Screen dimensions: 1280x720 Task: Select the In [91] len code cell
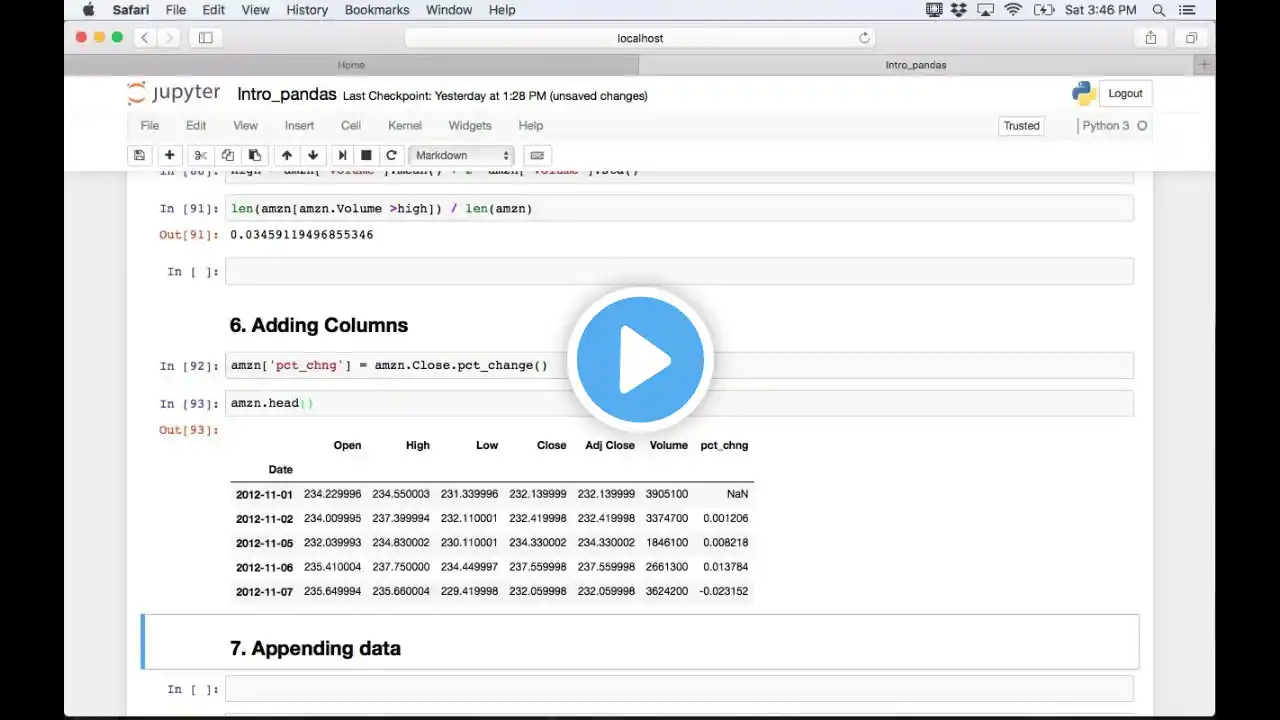click(x=679, y=208)
